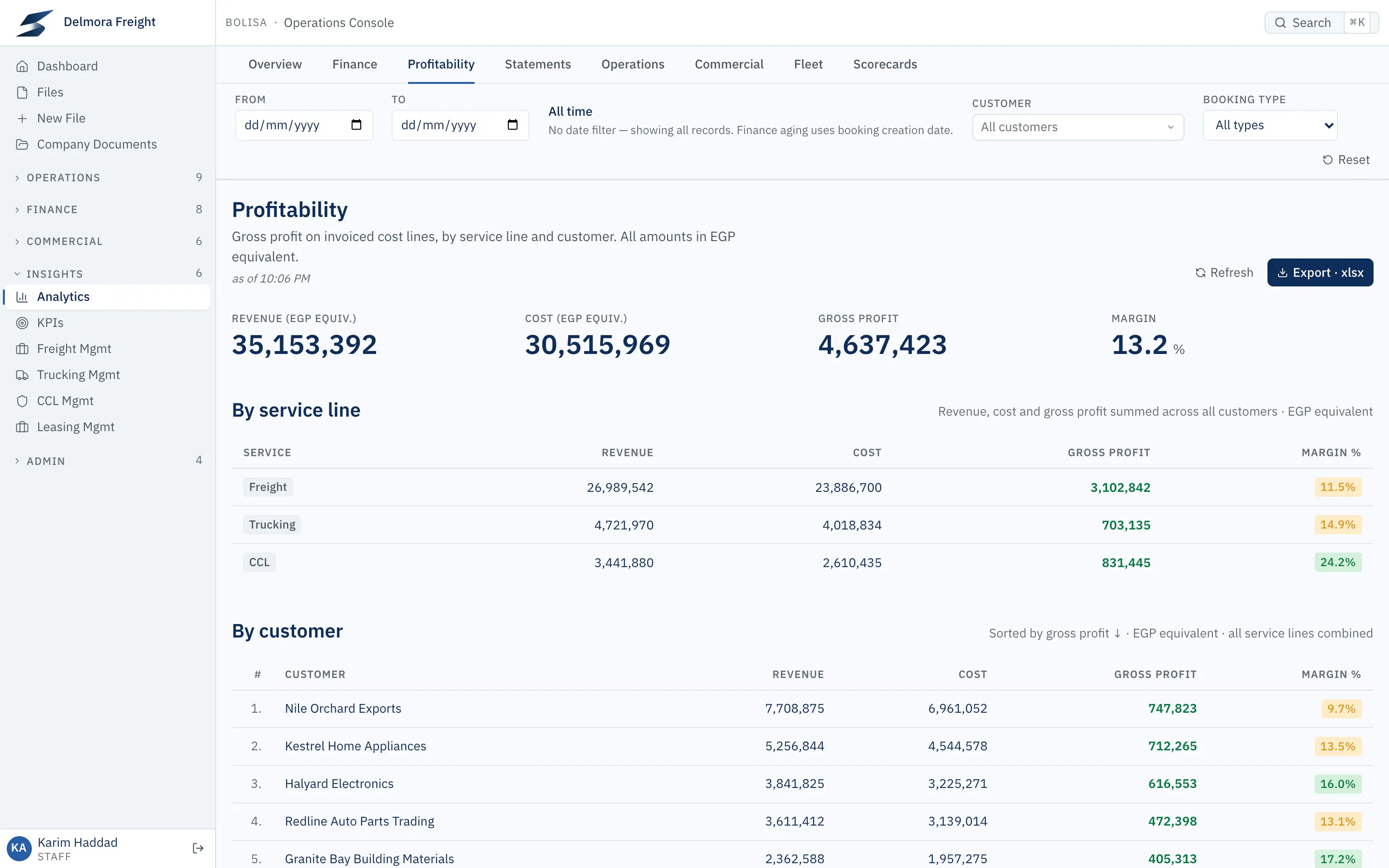Expand the OPERATIONS sidebar section
Image resolution: width=1389 pixels, height=868 pixels.
[108, 177]
